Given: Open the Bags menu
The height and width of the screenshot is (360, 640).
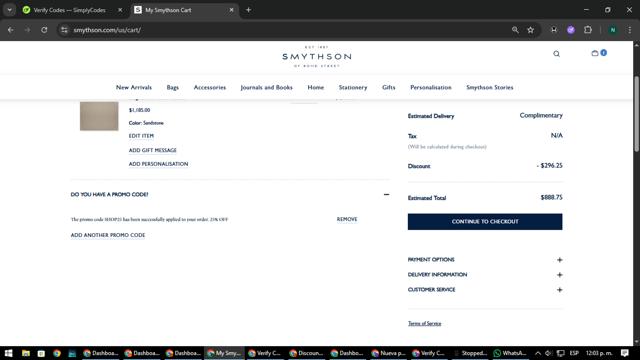Looking at the screenshot, I should coord(173,87).
